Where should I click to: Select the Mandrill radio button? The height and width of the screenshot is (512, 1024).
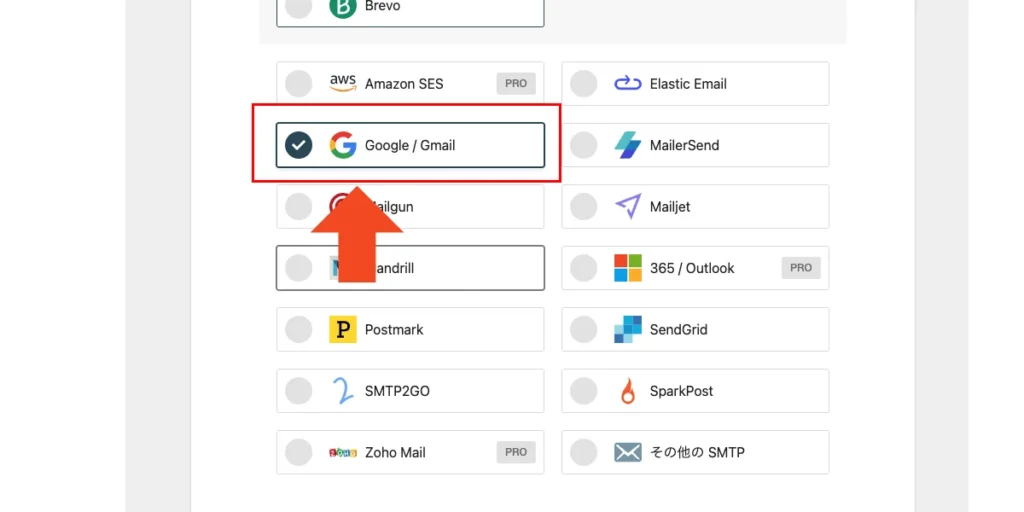pyautogui.click(x=298, y=268)
